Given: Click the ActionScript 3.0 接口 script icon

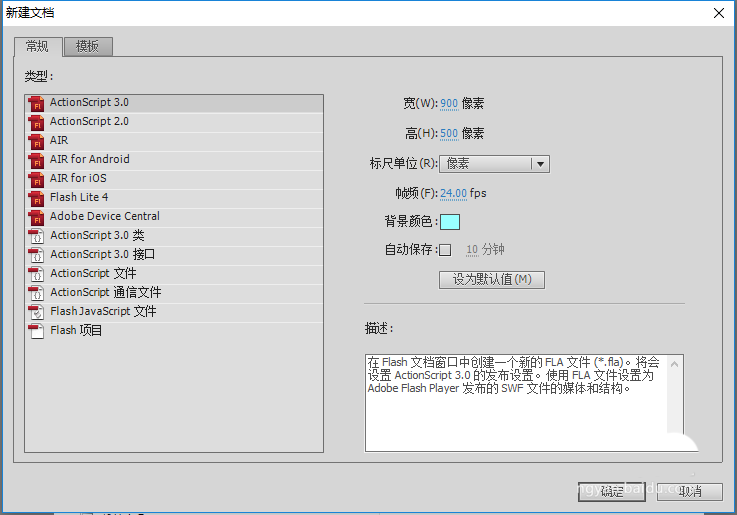Looking at the screenshot, I should (x=36, y=255).
